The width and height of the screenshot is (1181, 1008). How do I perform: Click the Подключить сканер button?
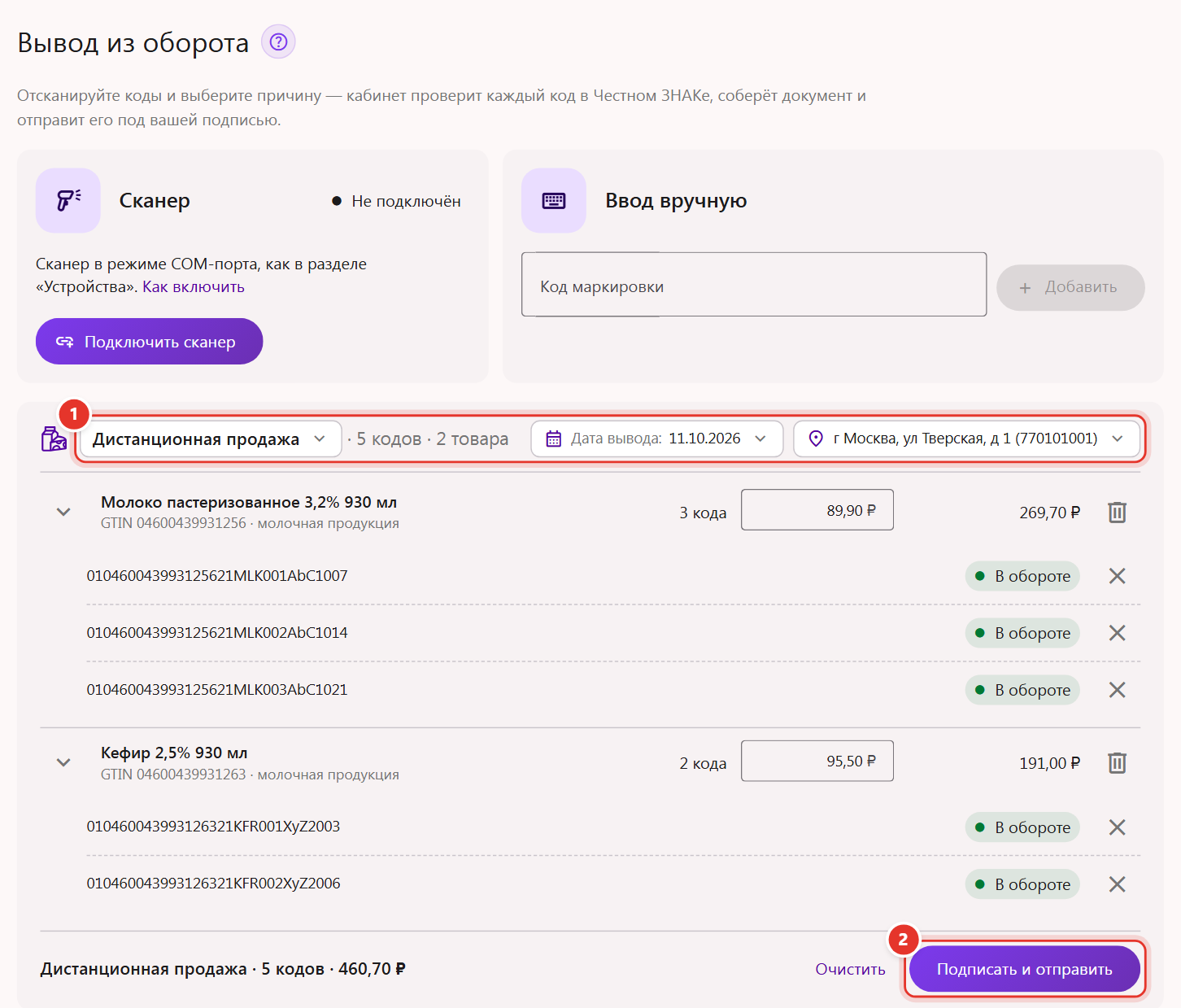pyautogui.click(x=149, y=342)
